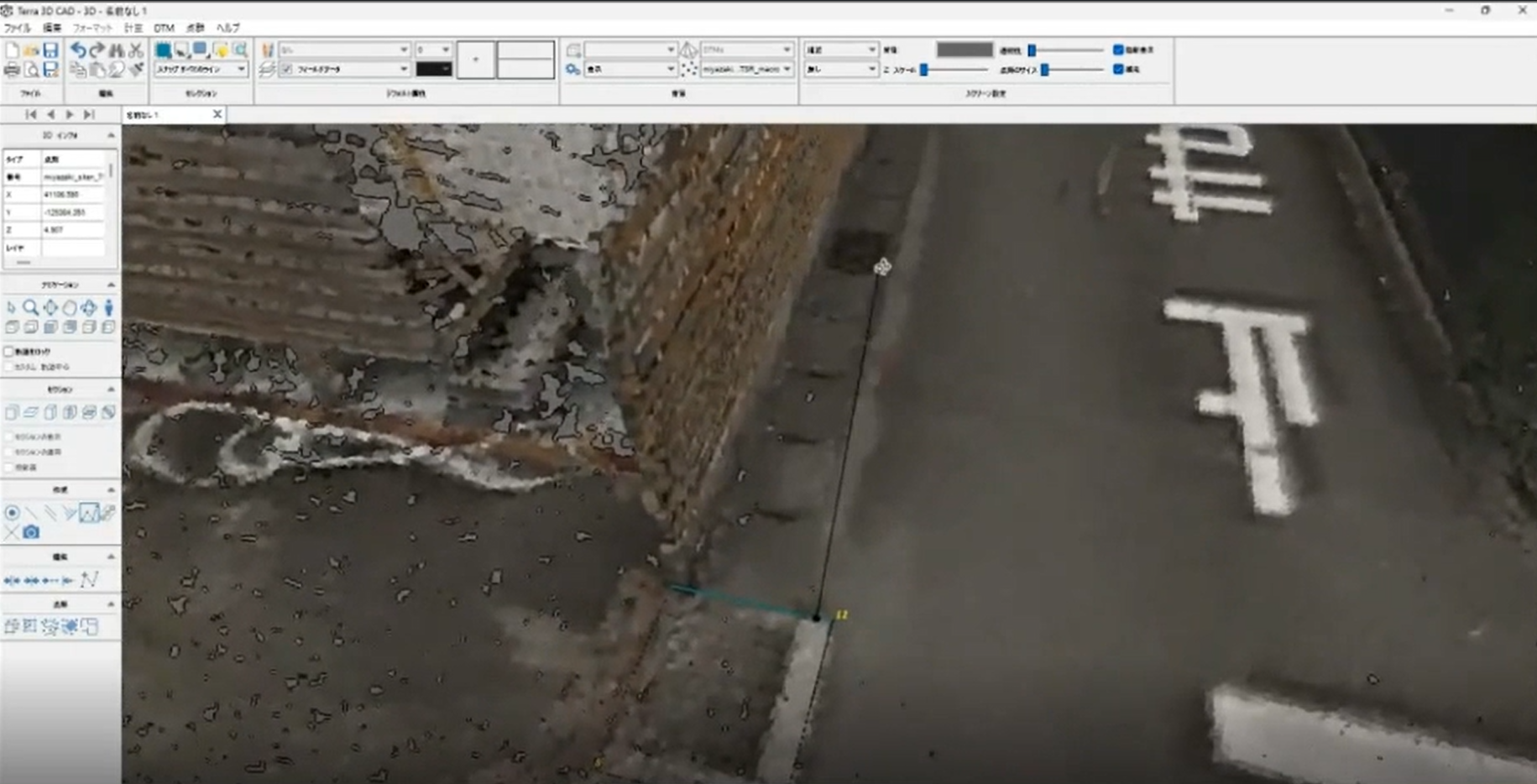
Task: Click the undo arrow icon
Action: coord(78,50)
